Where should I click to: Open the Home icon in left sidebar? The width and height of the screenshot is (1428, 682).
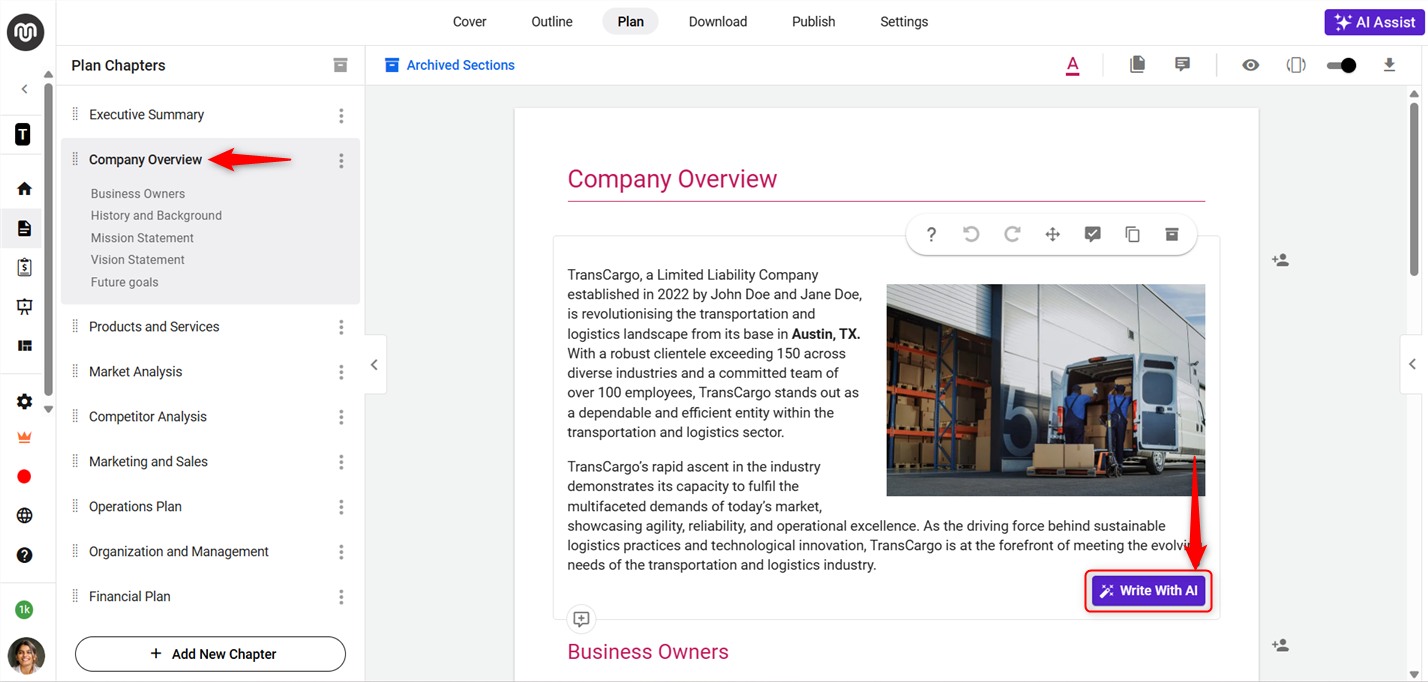24,189
